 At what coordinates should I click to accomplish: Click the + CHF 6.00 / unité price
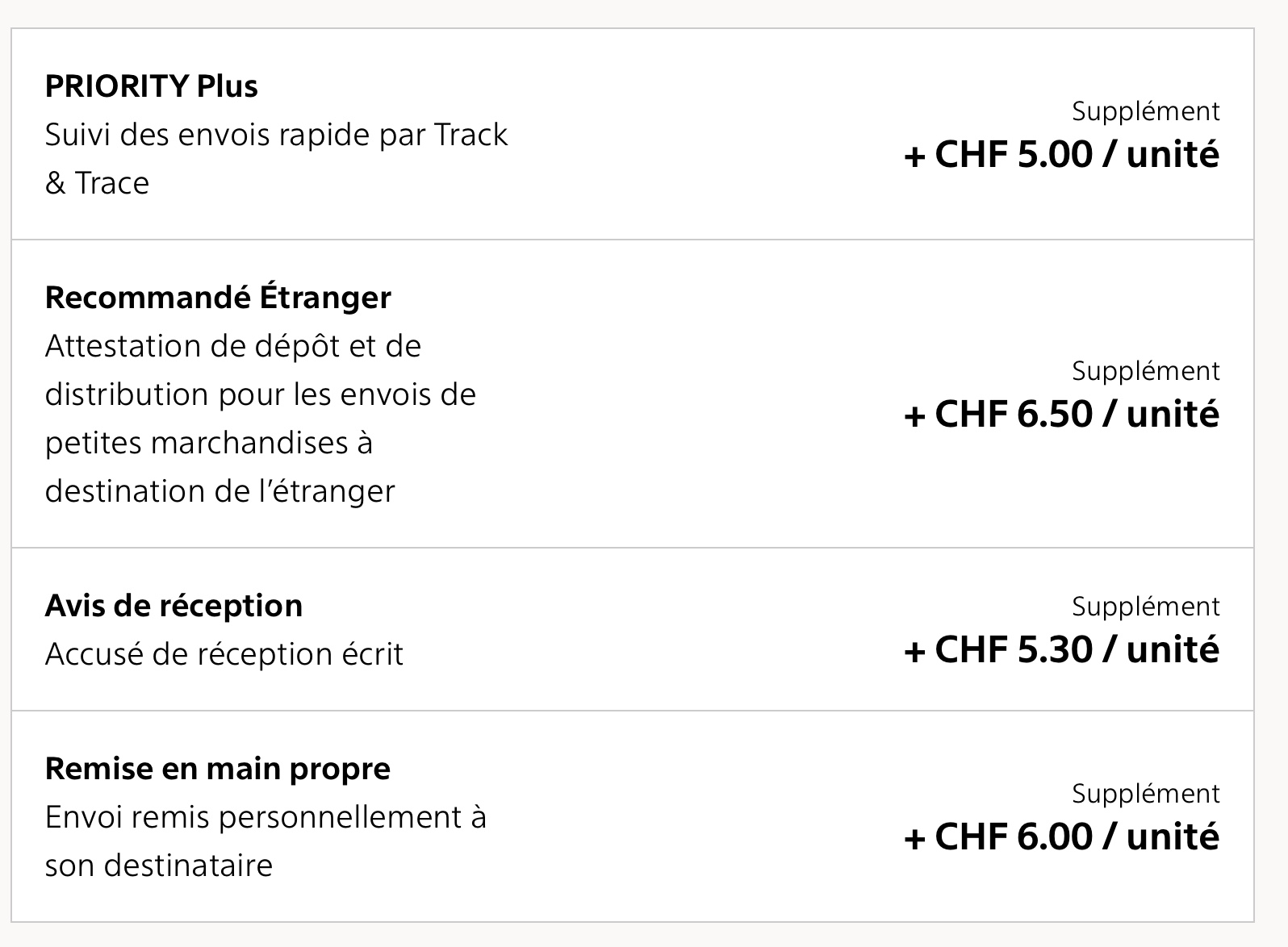(1061, 836)
